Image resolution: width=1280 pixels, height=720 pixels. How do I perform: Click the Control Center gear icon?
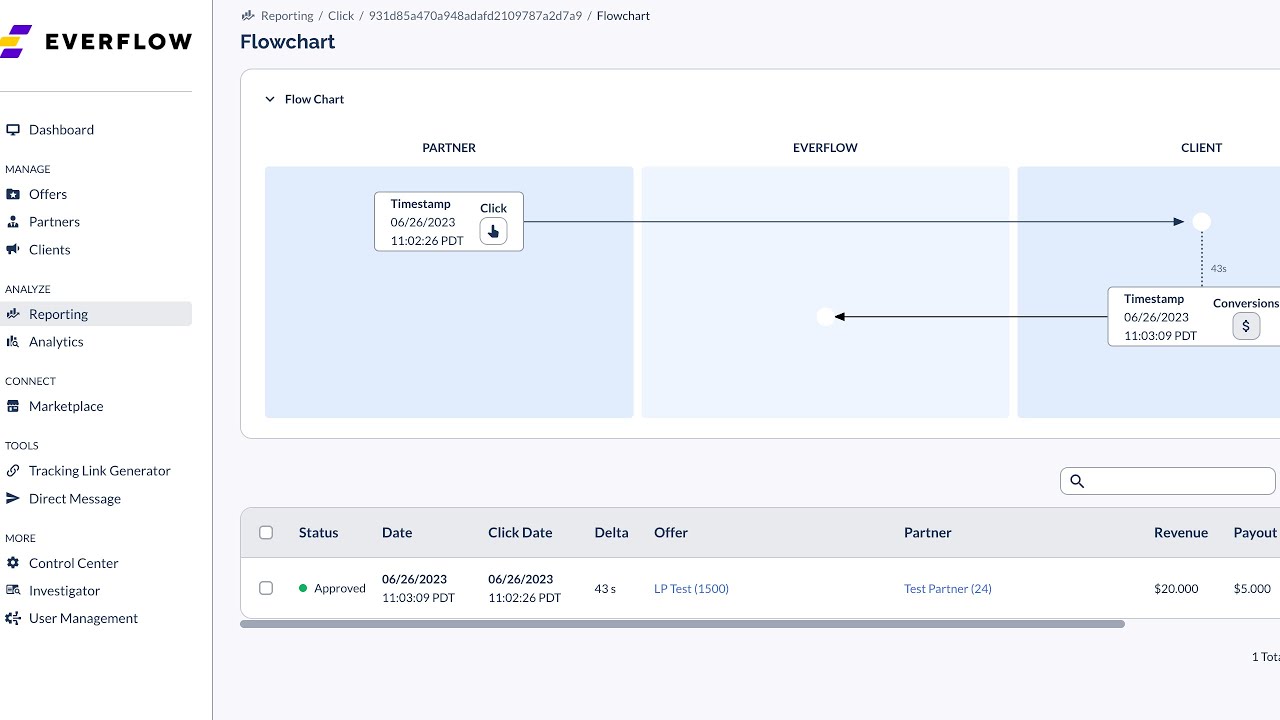pyautogui.click(x=13, y=563)
